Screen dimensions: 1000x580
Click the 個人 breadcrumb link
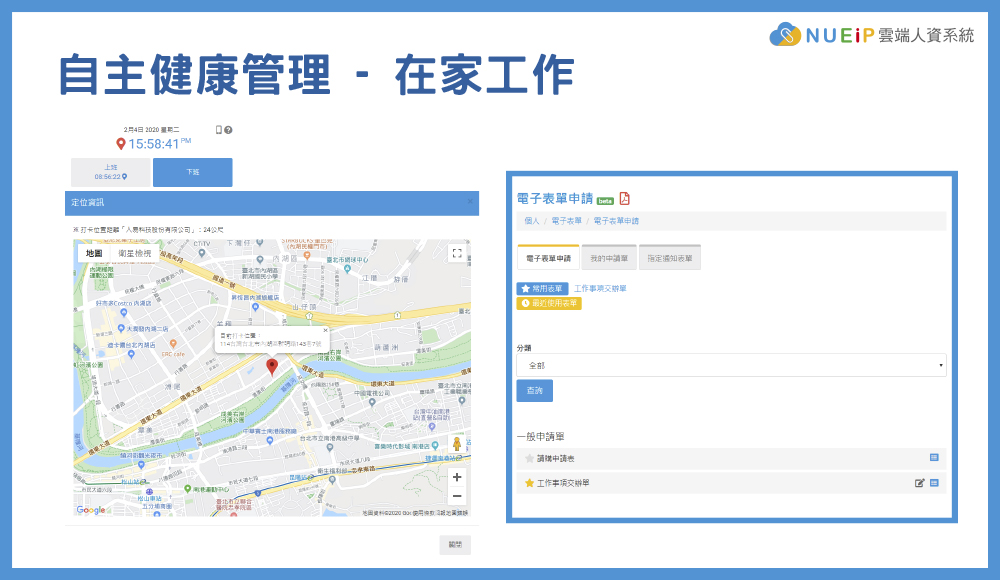coord(532,221)
